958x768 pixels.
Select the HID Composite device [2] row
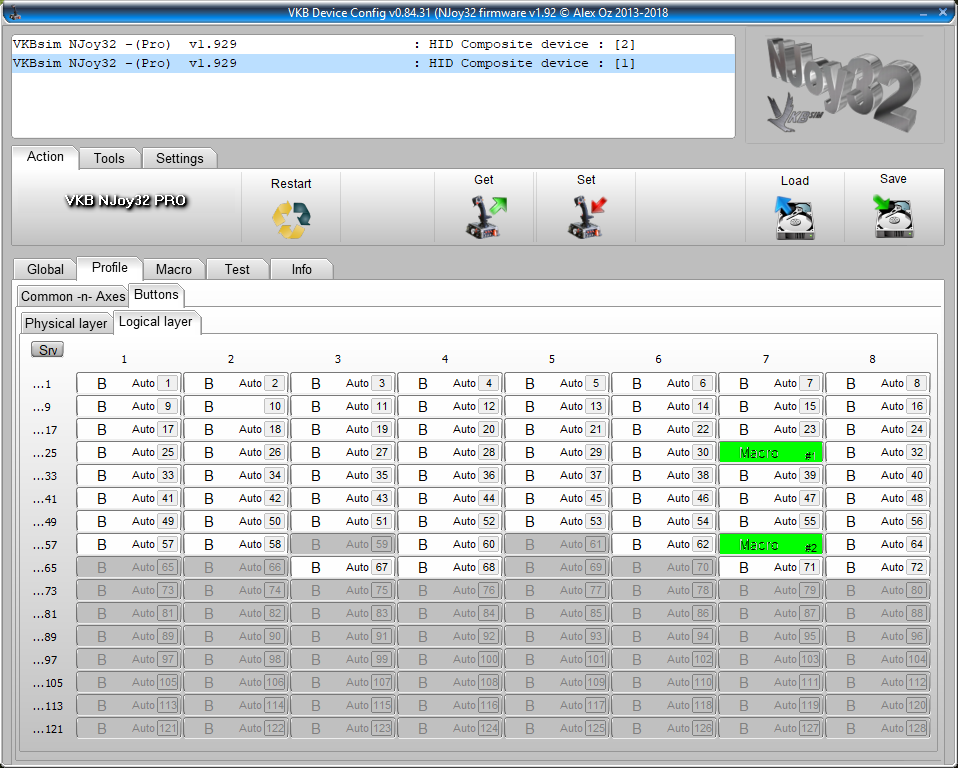coord(373,45)
